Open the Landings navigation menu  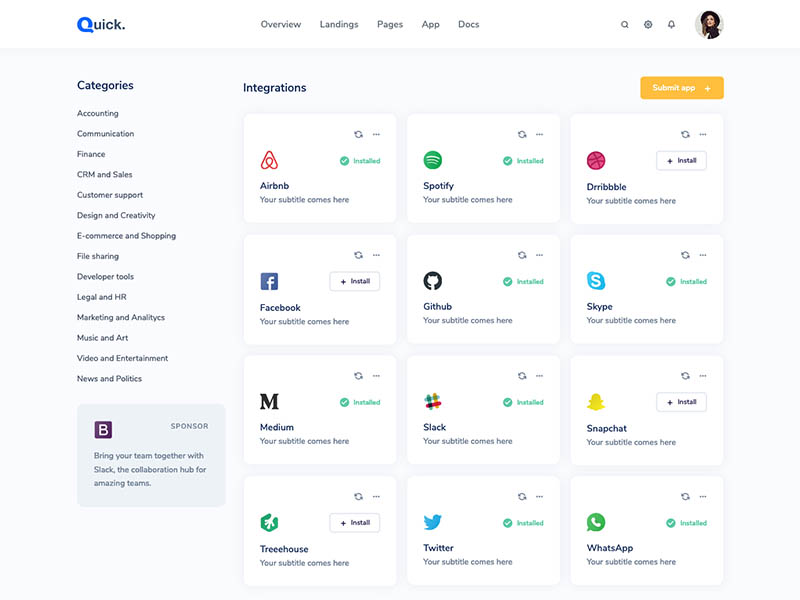[339, 25]
